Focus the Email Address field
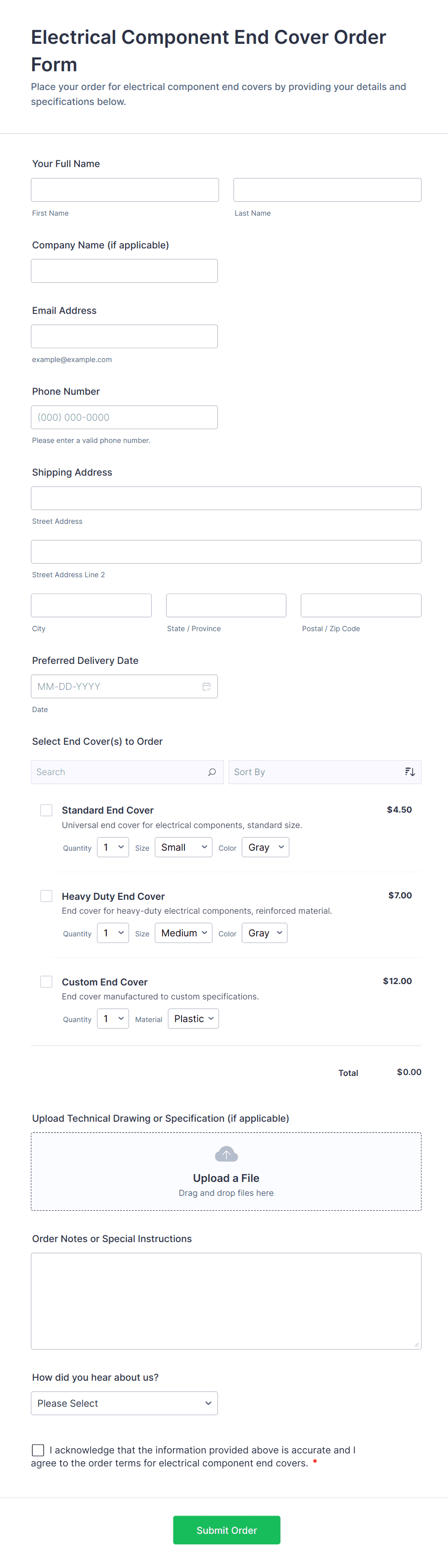 124,337
